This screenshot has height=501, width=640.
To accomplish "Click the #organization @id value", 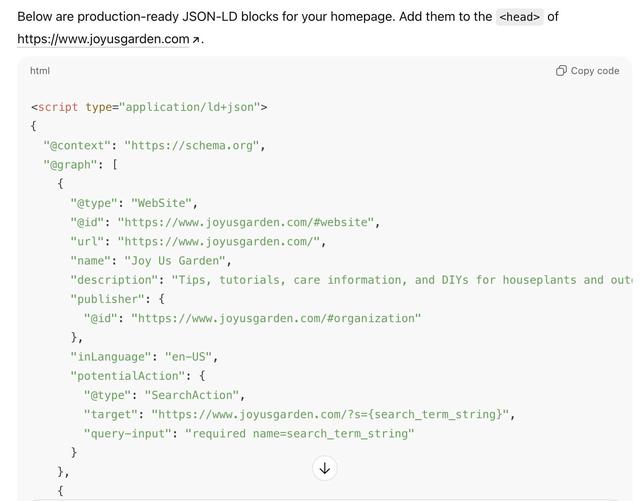I will pyautogui.click(x=276, y=318).
